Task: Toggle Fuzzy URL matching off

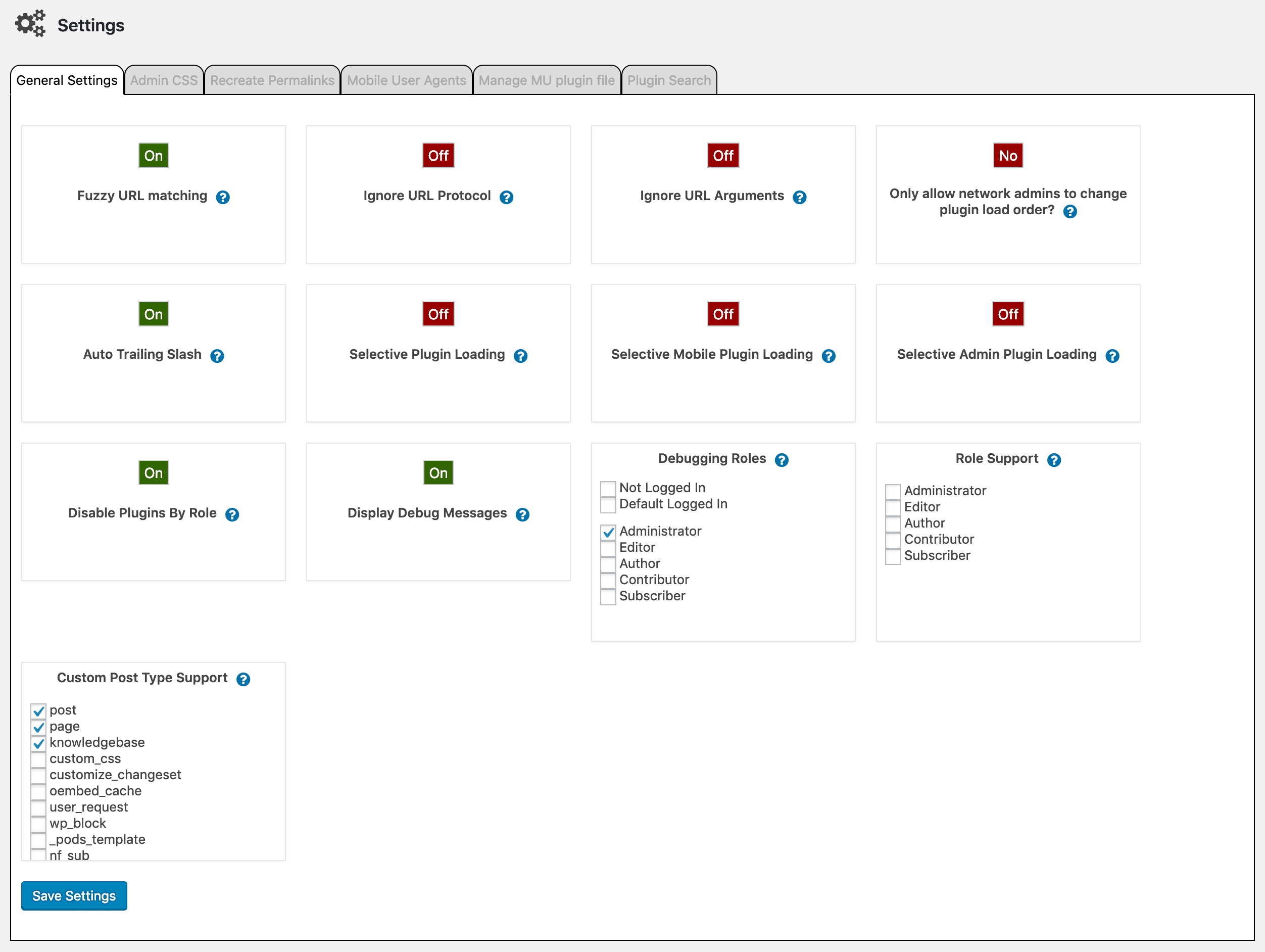Action: tap(153, 155)
